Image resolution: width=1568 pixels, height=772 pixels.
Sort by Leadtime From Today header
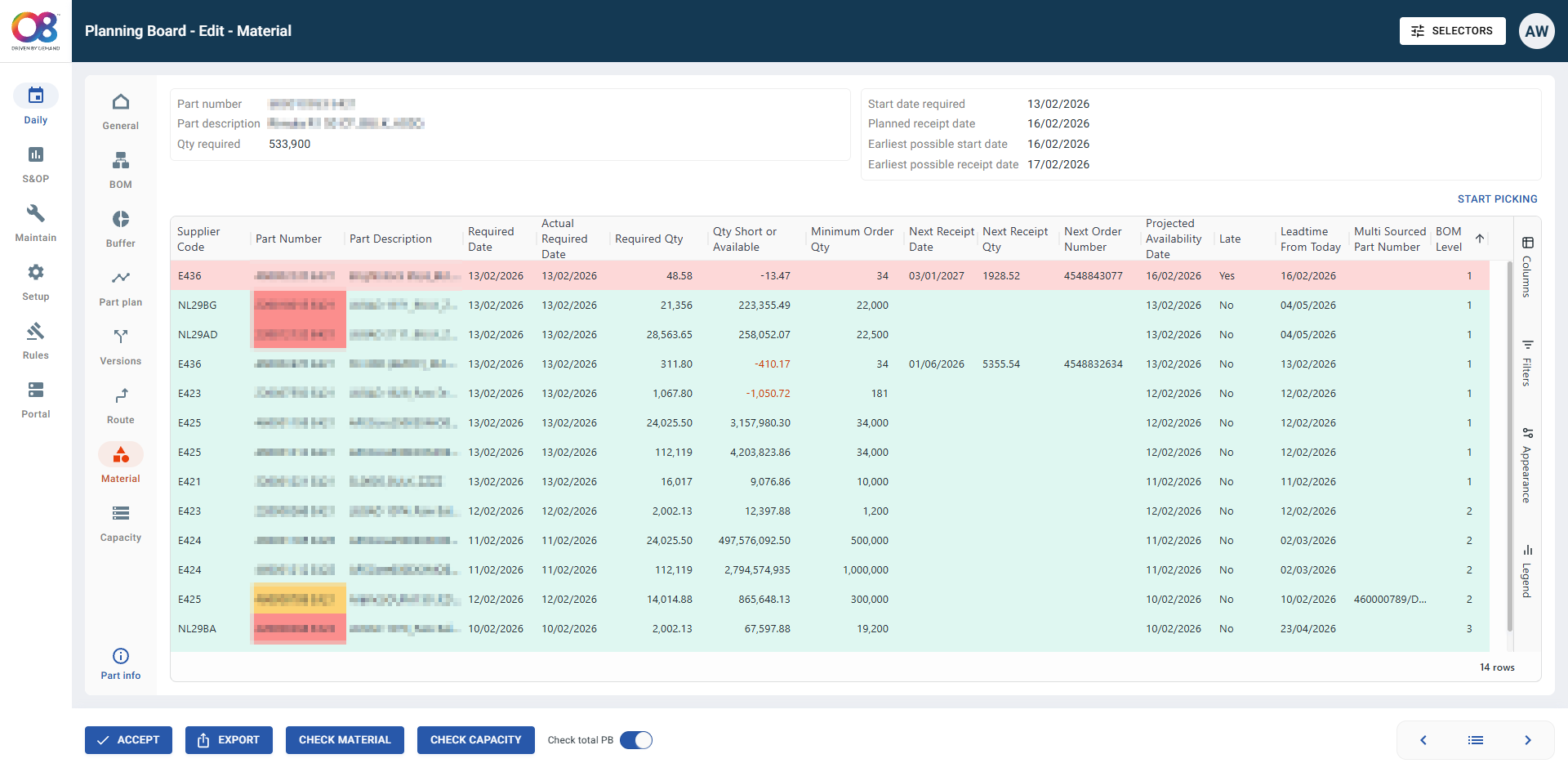pos(1310,239)
